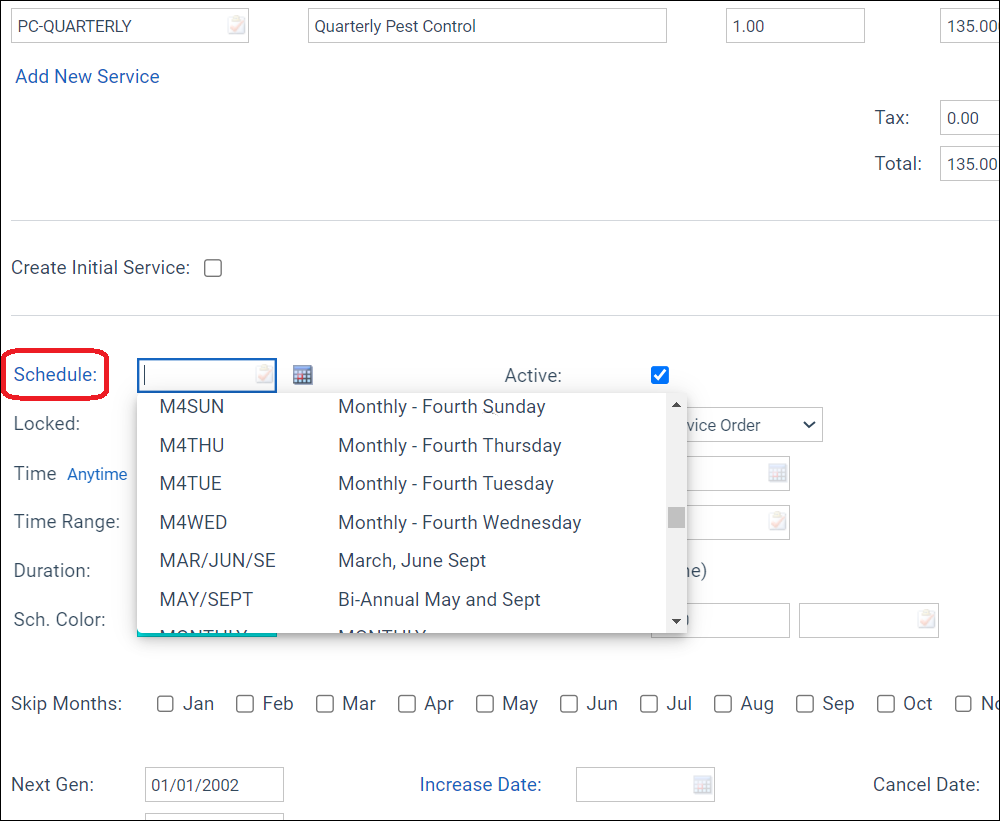The height and width of the screenshot is (821, 1000).
Task: Enable Create Initial Service checkbox
Action: (x=213, y=268)
